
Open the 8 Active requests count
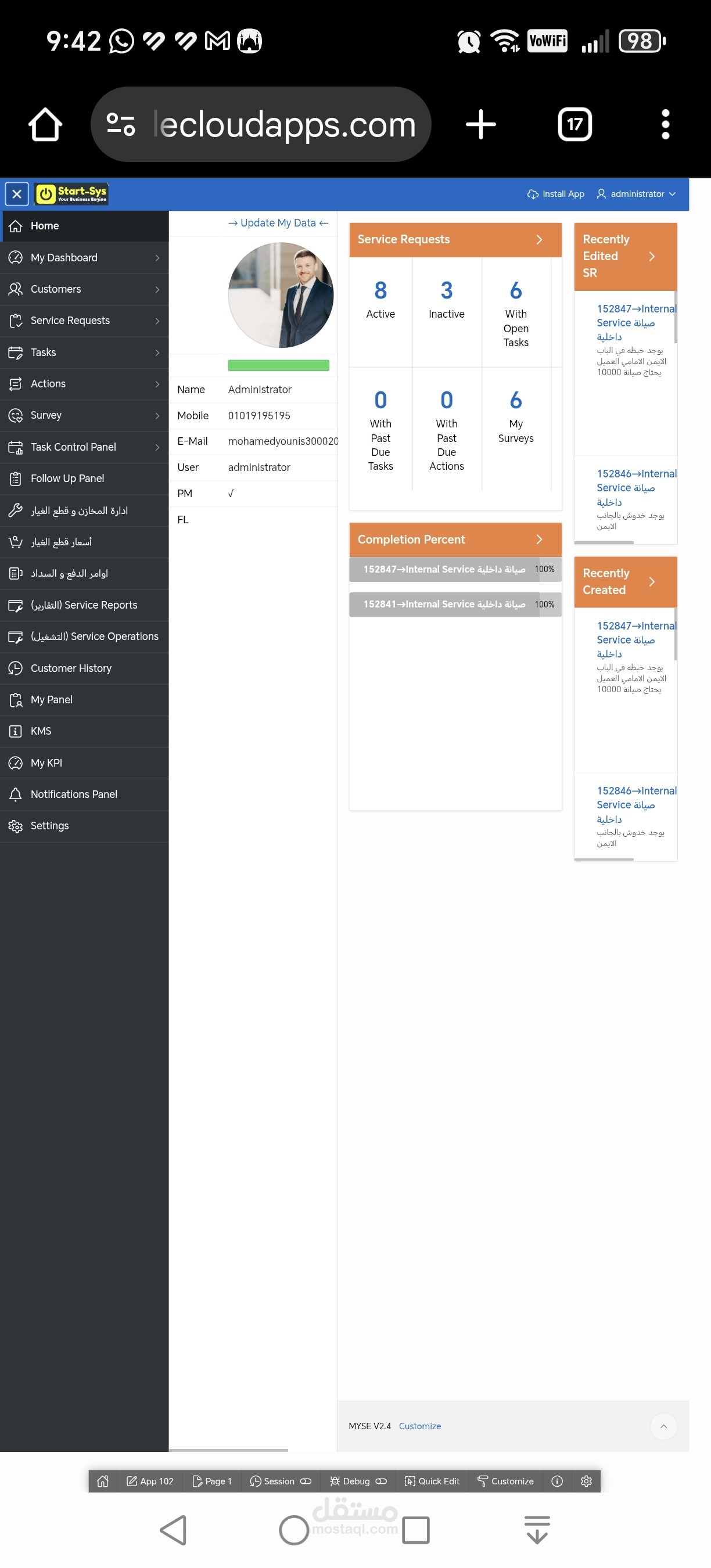click(x=380, y=291)
